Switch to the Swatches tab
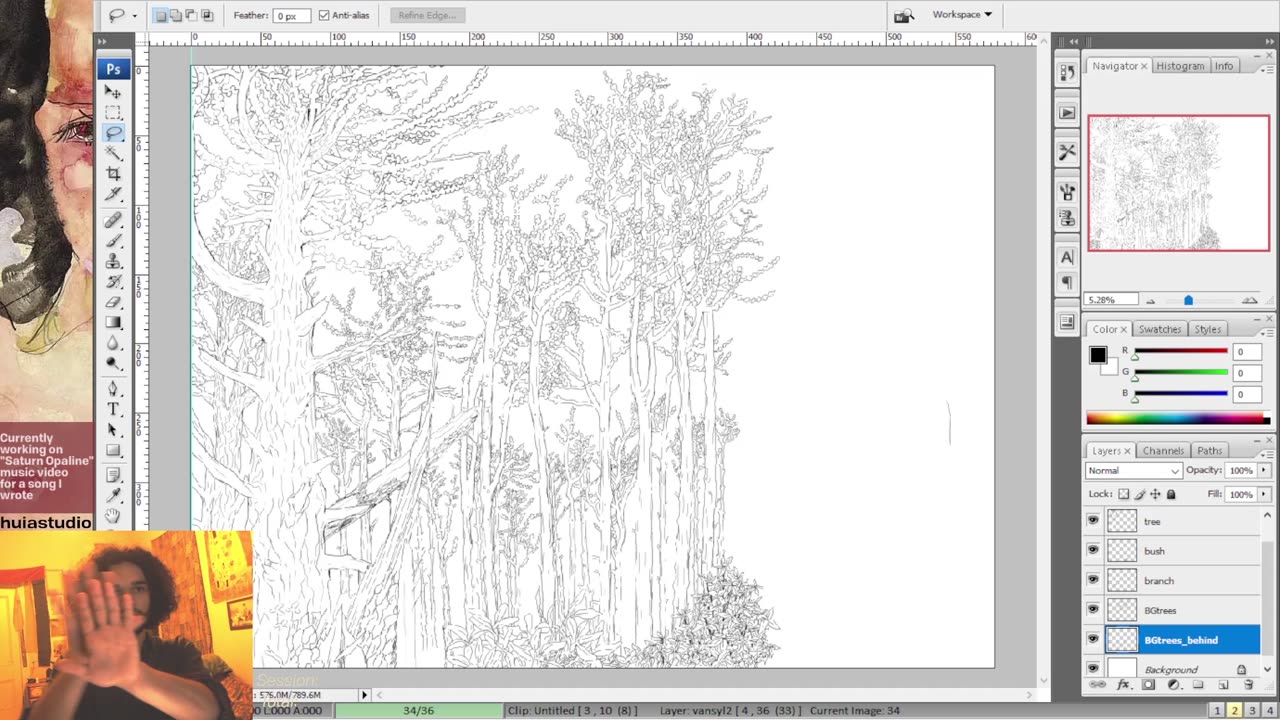 point(1160,329)
